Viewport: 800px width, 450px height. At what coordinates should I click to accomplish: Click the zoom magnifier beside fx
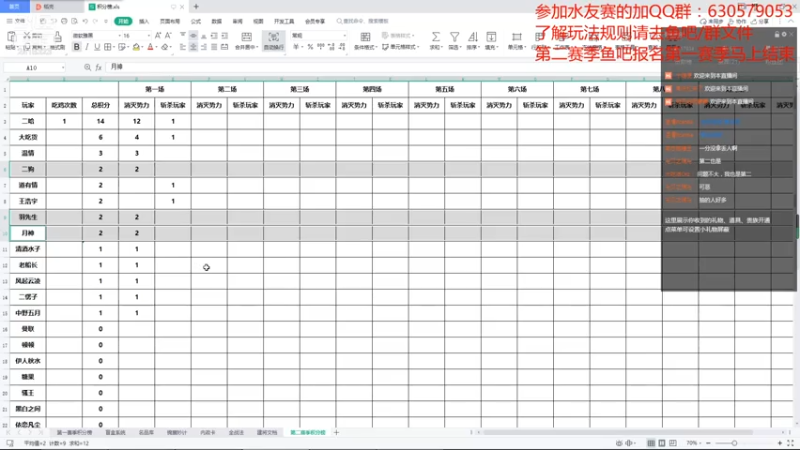87,67
